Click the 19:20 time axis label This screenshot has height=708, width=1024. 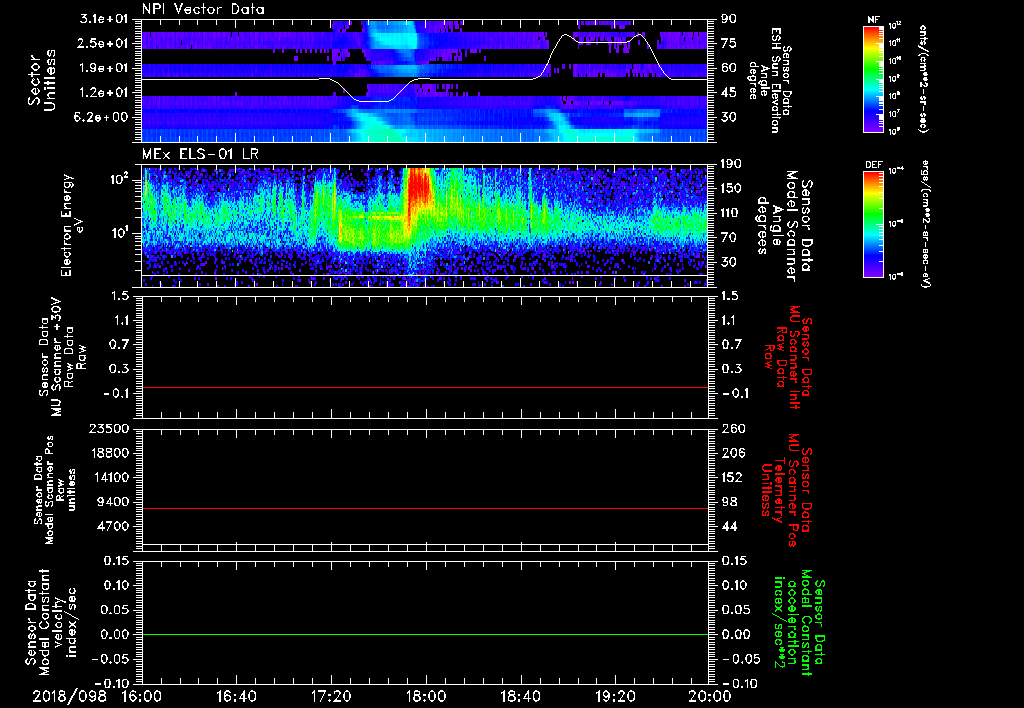coord(615,696)
